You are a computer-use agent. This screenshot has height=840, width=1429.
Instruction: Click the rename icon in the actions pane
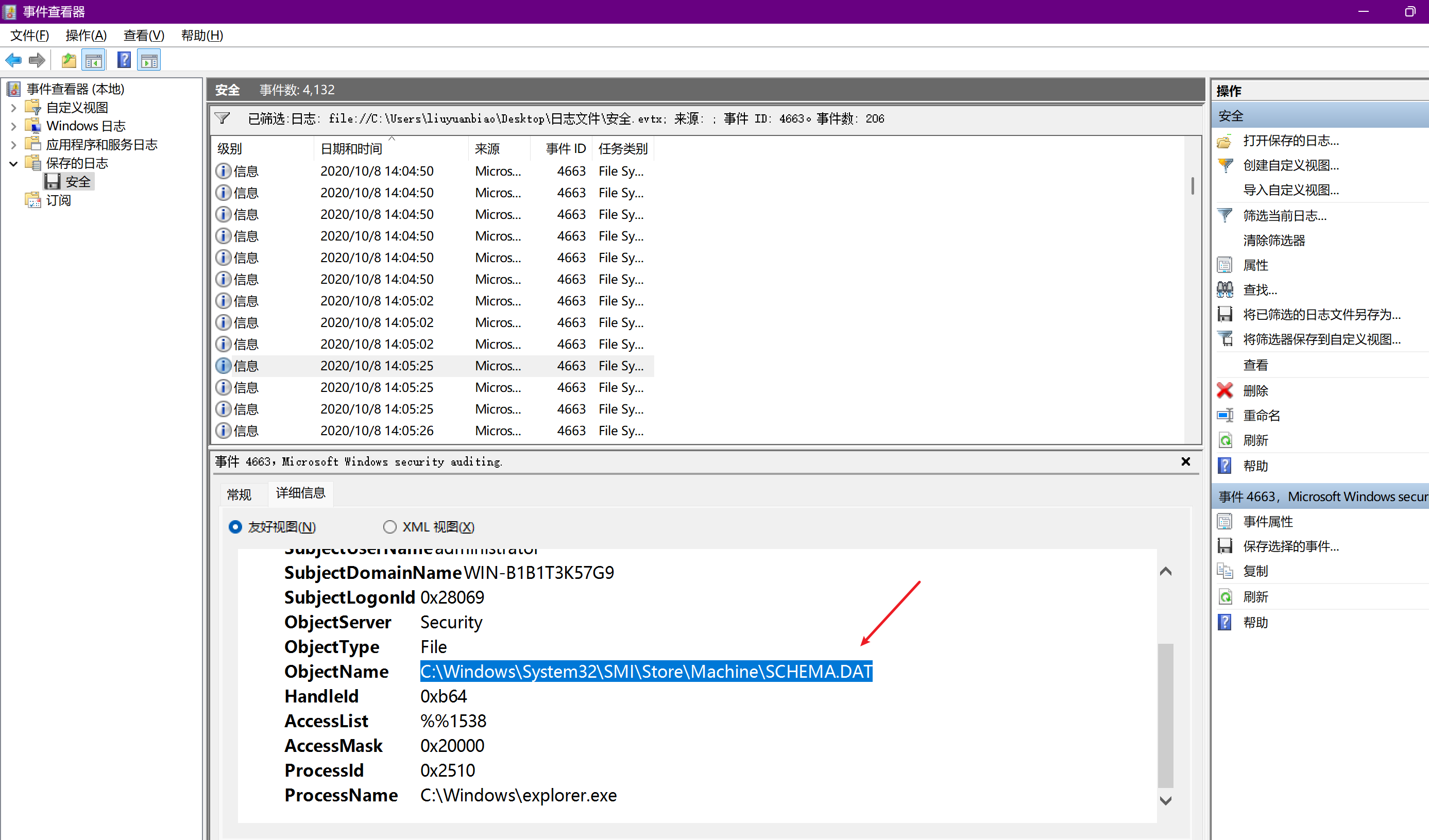coord(1225,416)
